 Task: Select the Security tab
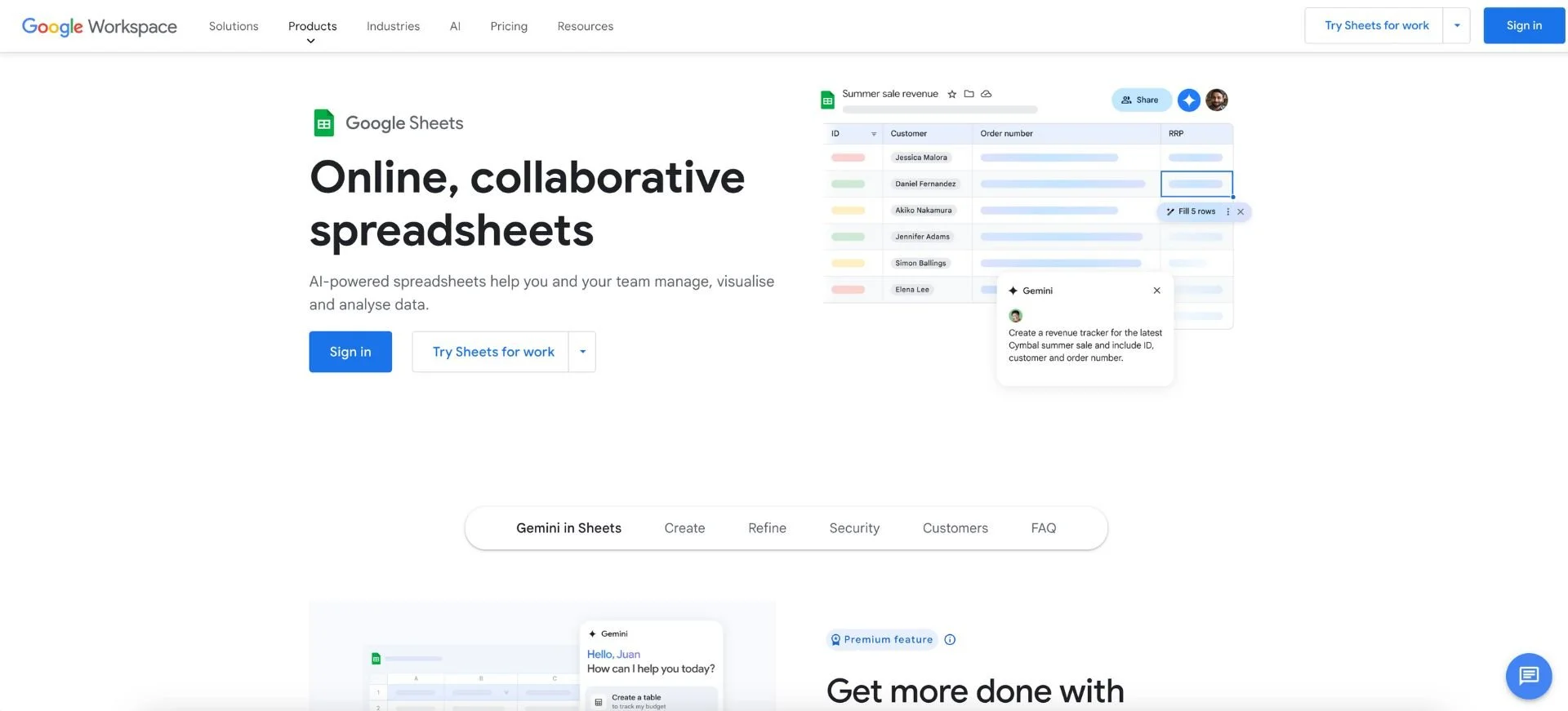click(854, 528)
